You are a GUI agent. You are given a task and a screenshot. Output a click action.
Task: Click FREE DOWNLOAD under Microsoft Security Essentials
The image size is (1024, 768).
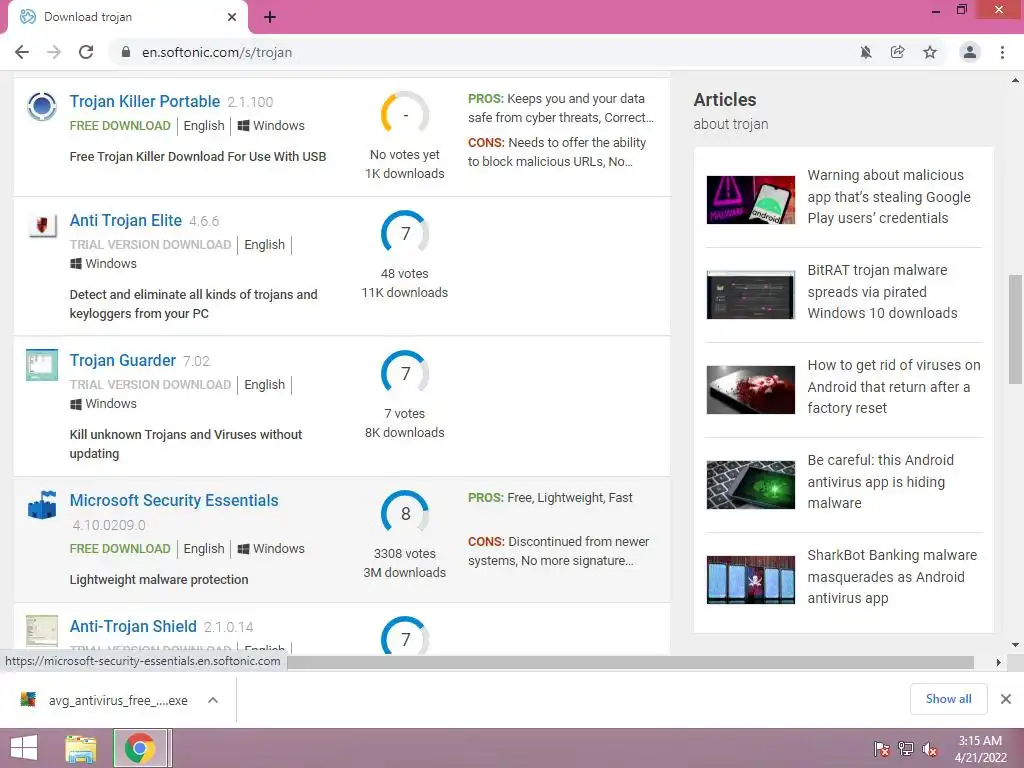[120, 549]
